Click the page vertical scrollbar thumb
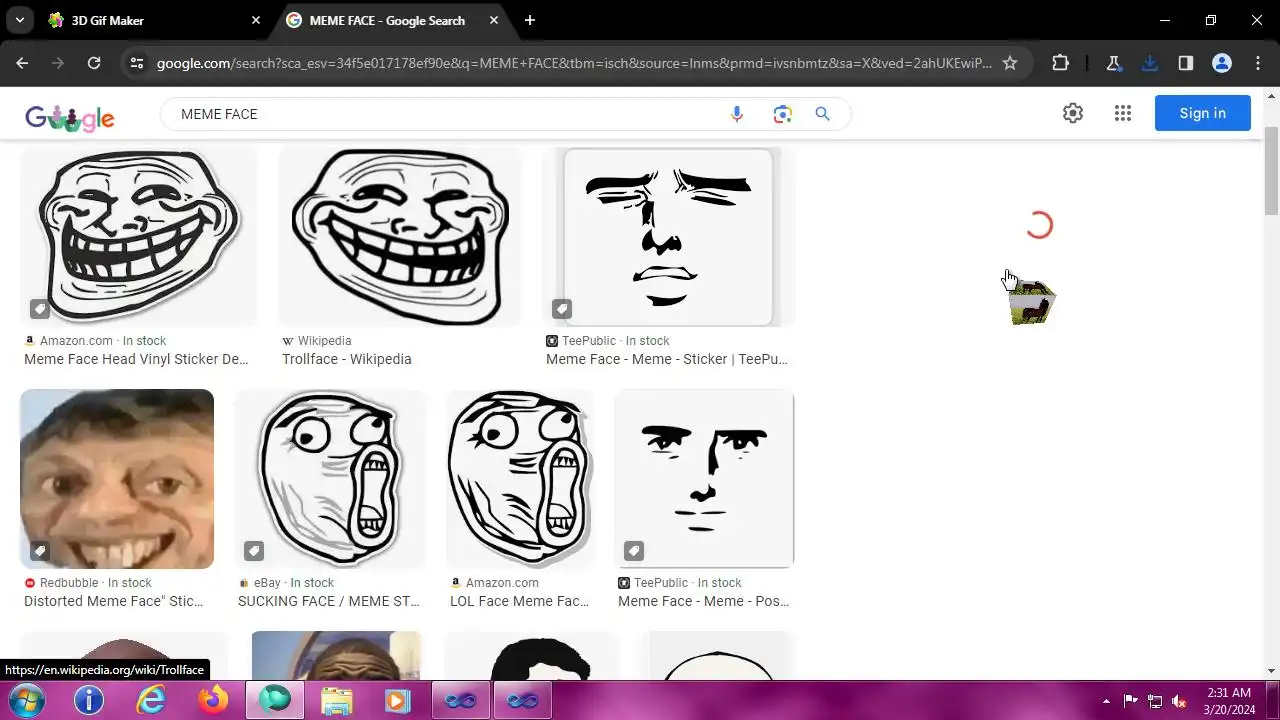This screenshot has width=1280, height=720. (x=1271, y=170)
